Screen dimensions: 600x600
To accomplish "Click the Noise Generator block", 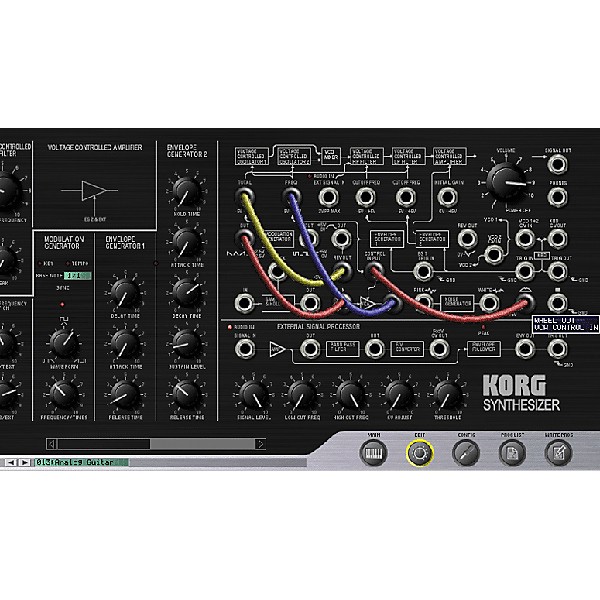I will click(x=457, y=303).
